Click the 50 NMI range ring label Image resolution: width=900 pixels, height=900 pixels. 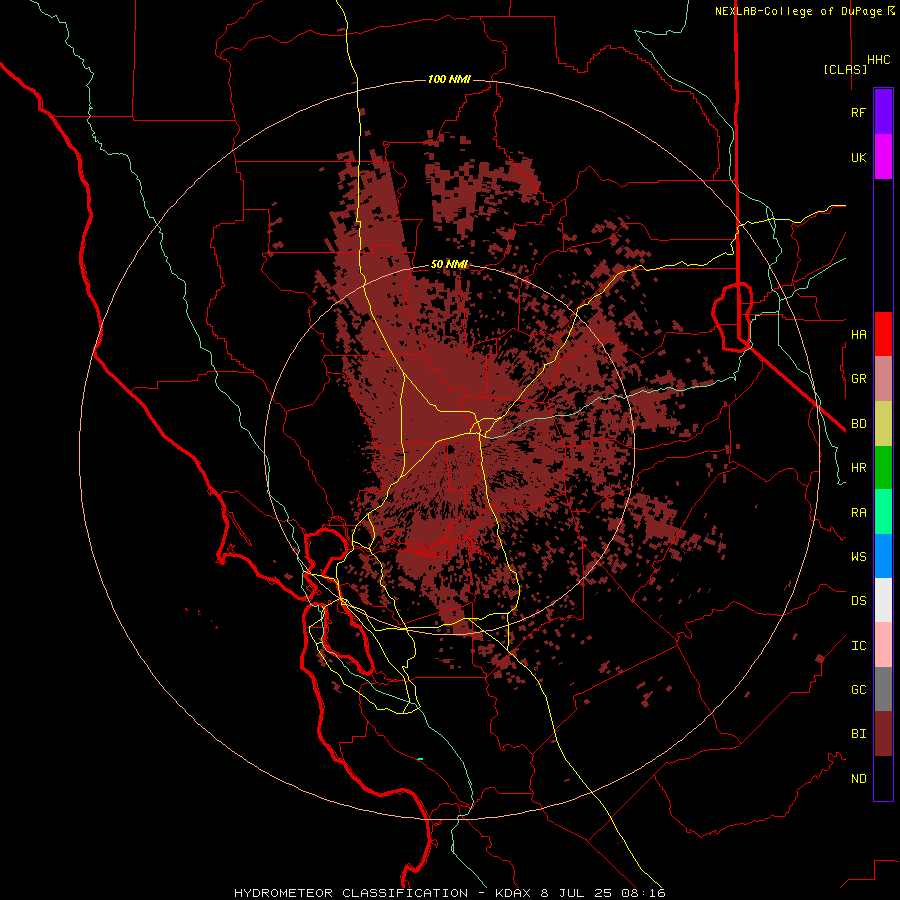[449, 265]
